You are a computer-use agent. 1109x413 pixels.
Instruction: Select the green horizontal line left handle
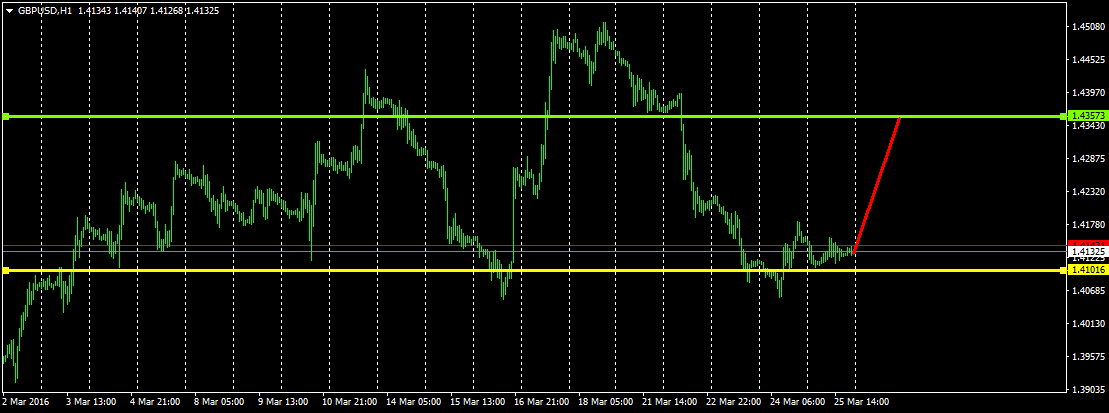6,116
